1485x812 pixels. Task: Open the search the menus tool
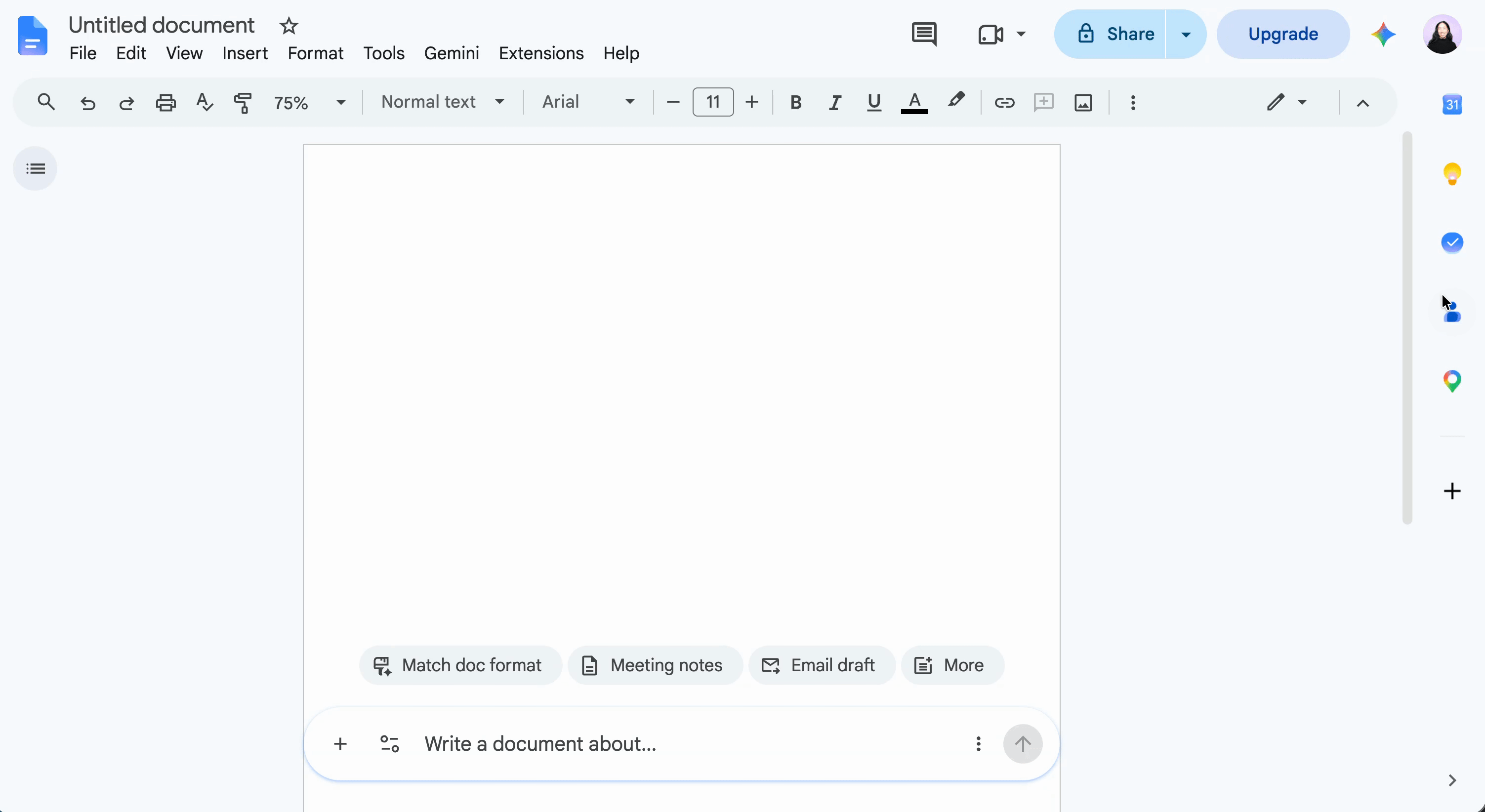(x=46, y=102)
